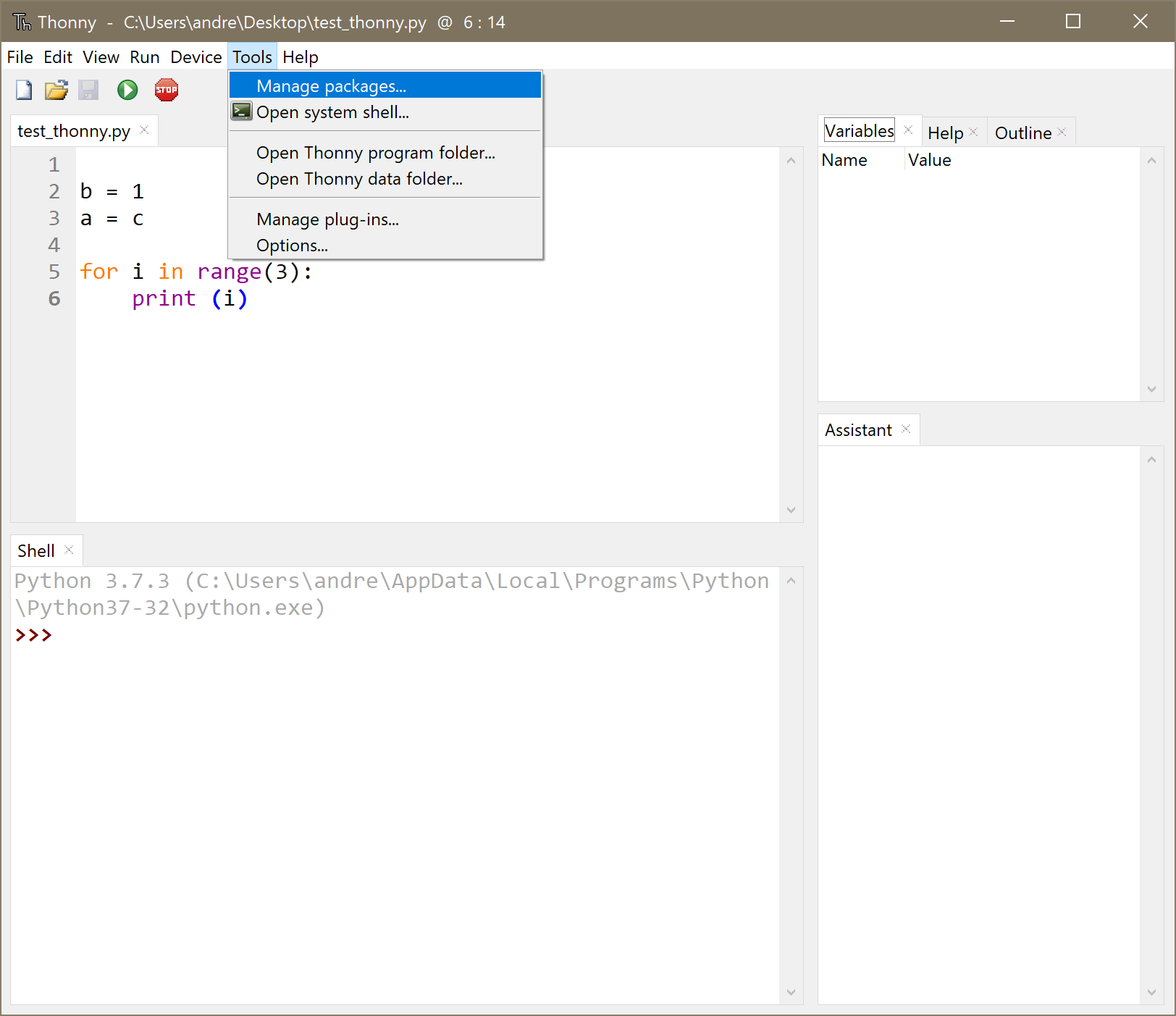
Task: Maximize the Thonny window
Action: click(x=1073, y=21)
